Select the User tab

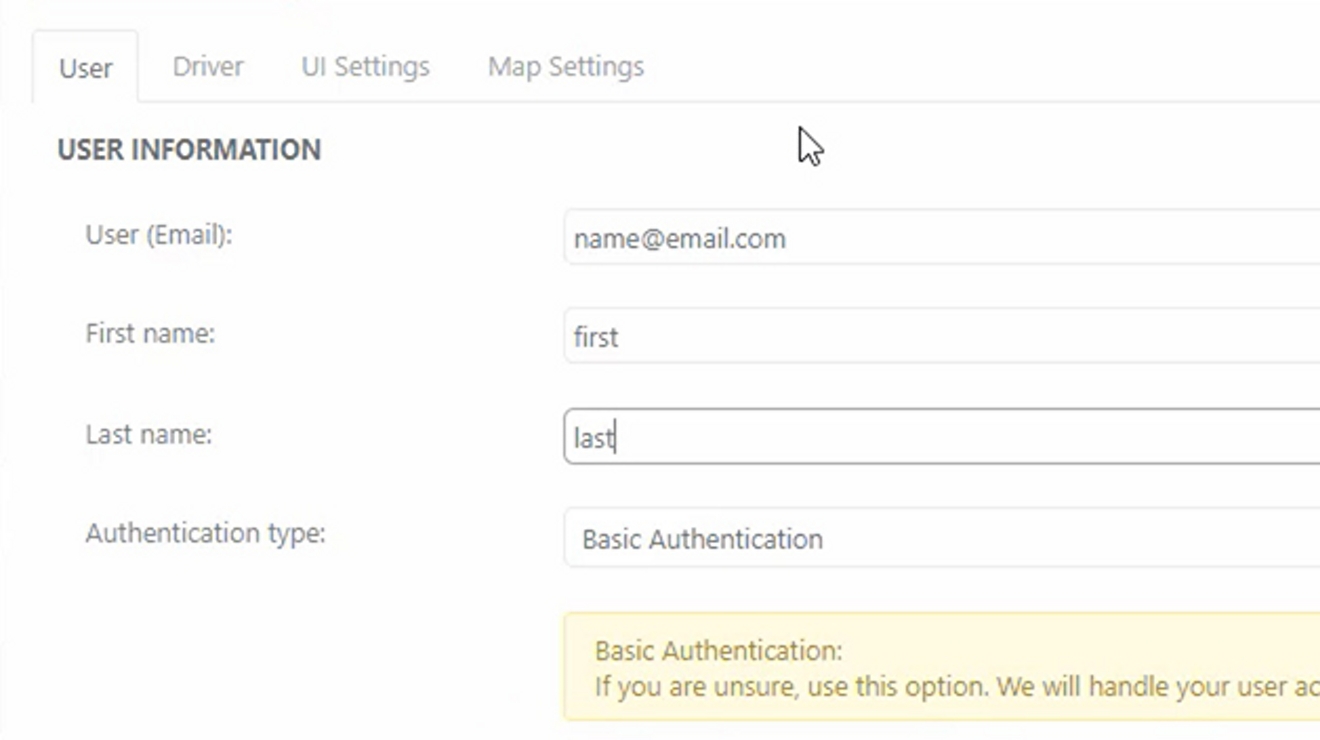pos(86,68)
